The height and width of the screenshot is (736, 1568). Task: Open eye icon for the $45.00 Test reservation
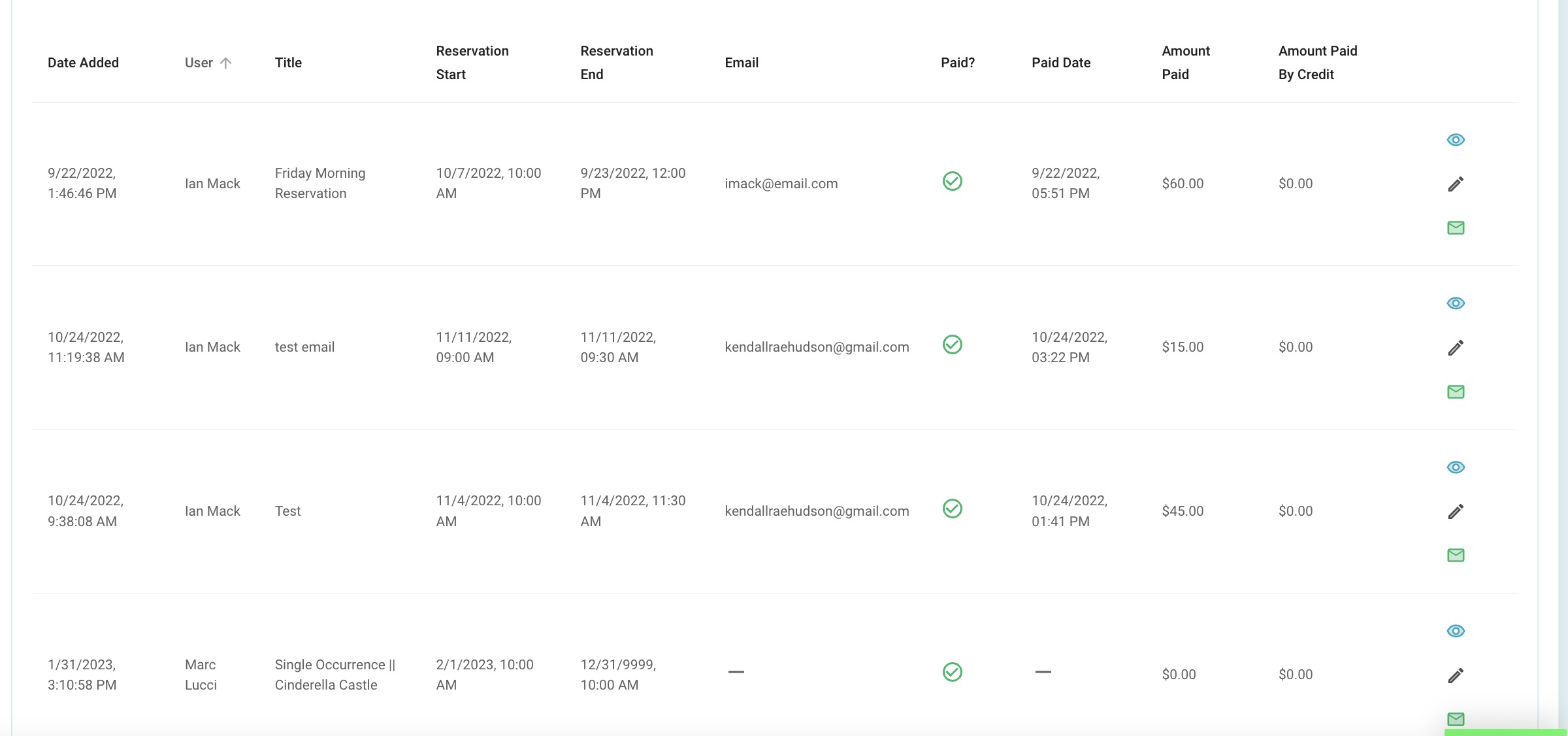[1456, 467]
